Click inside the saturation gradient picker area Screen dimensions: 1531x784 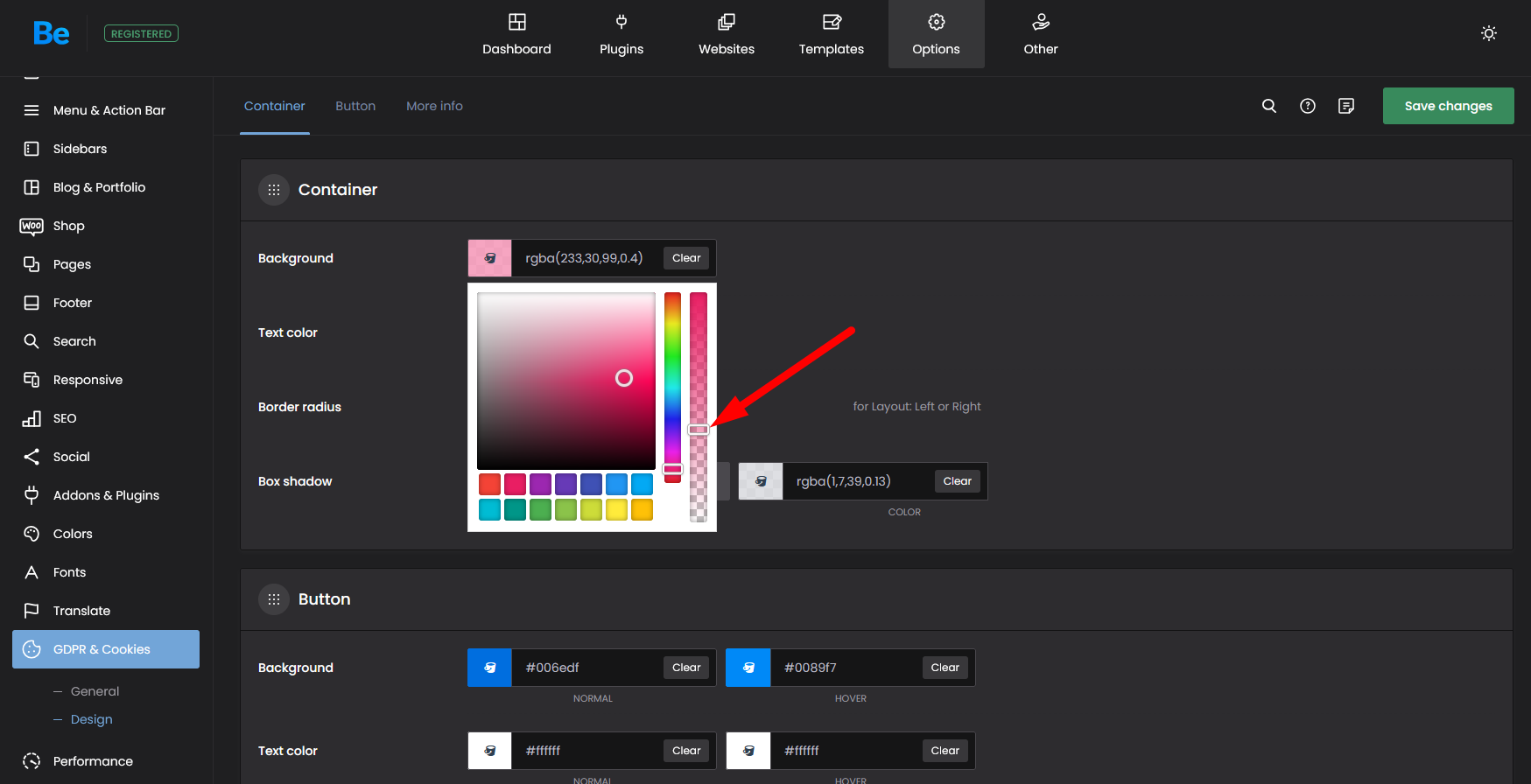(566, 381)
